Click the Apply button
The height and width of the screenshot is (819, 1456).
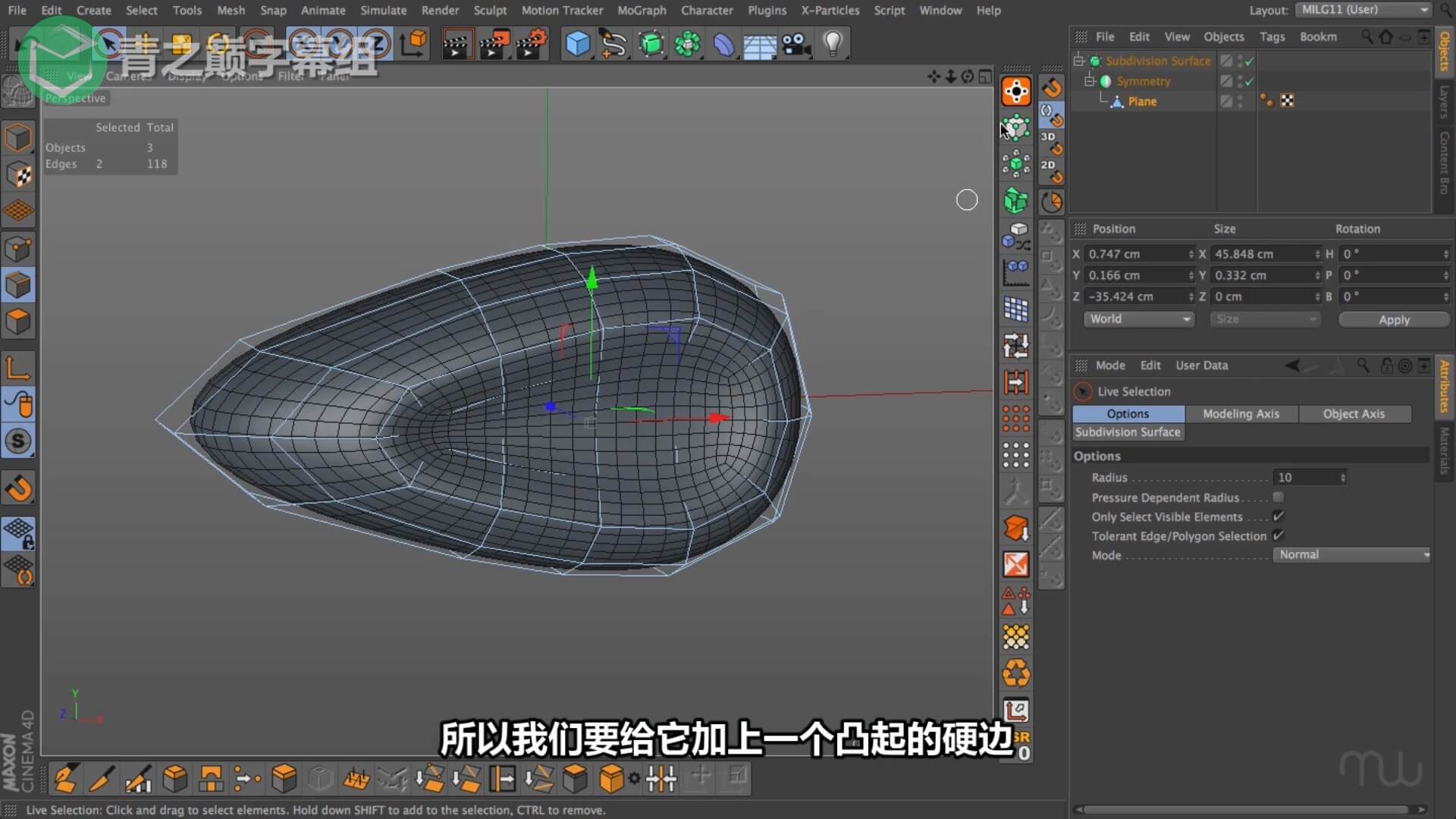pyautogui.click(x=1393, y=320)
